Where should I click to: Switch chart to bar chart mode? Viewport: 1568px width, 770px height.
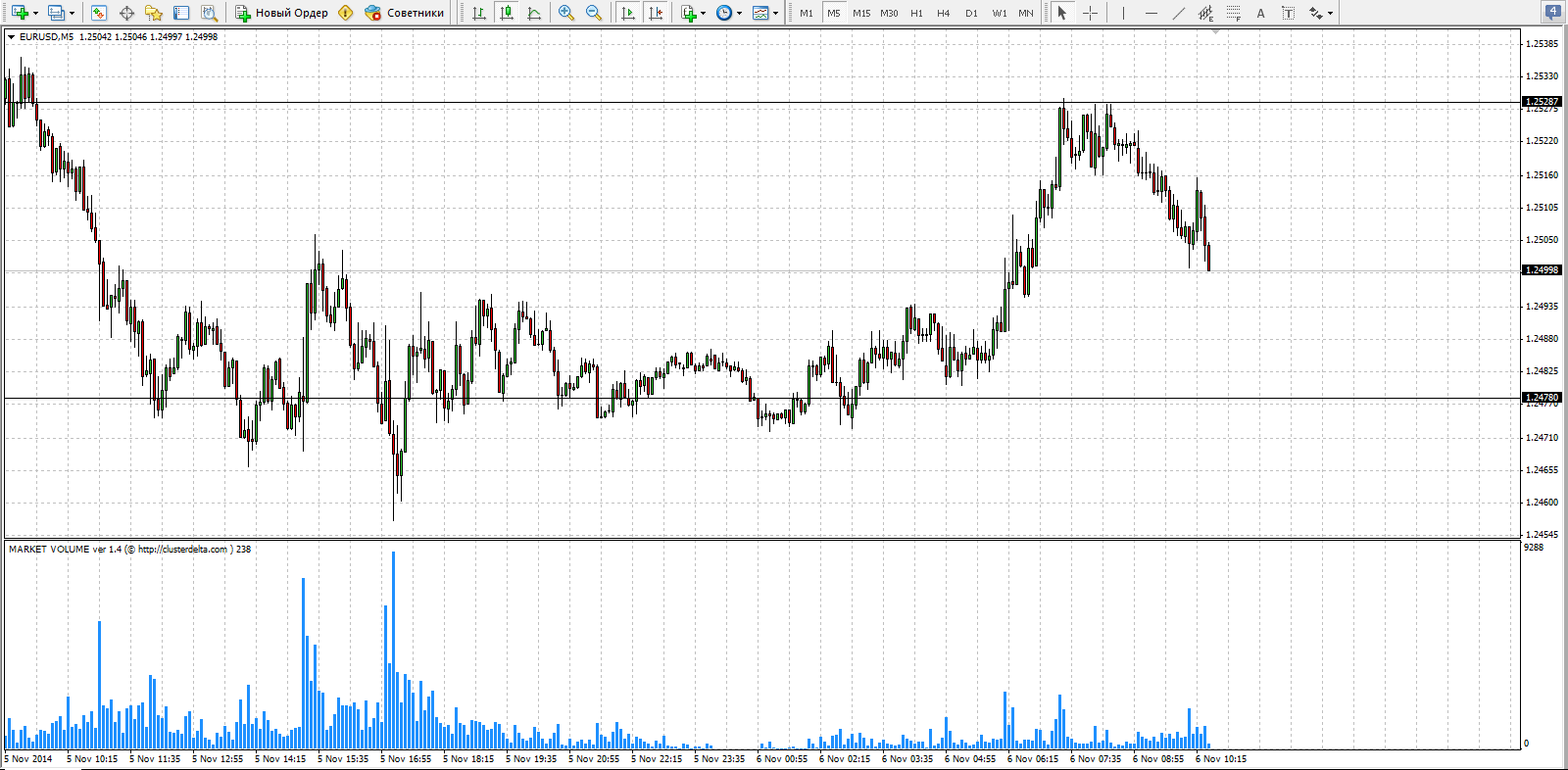pos(479,13)
